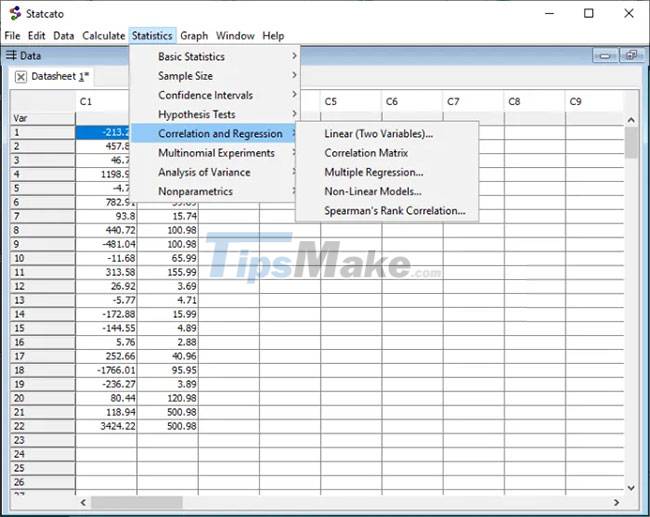This screenshot has height=517, width=650.
Task: Open the Edit menu
Action: tap(36, 36)
